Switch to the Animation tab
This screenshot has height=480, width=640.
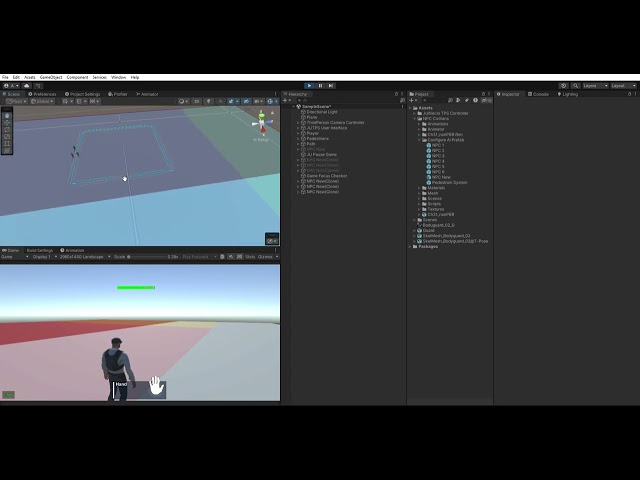click(72, 251)
